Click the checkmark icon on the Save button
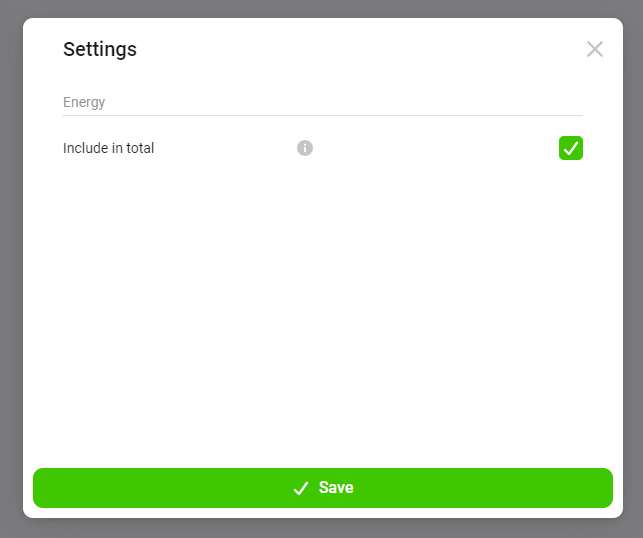Viewport: 643px width, 538px height. pyautogui.click(x=301, y=488)
